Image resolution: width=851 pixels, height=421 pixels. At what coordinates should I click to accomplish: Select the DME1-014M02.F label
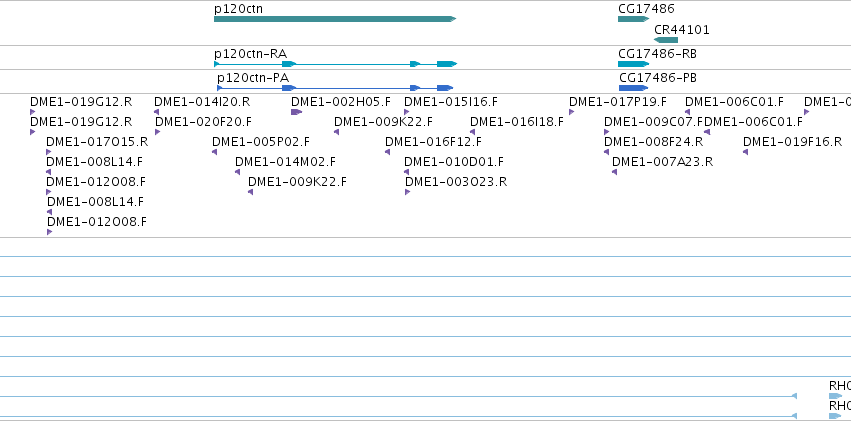pyautogui.click(x=285, y=162)
